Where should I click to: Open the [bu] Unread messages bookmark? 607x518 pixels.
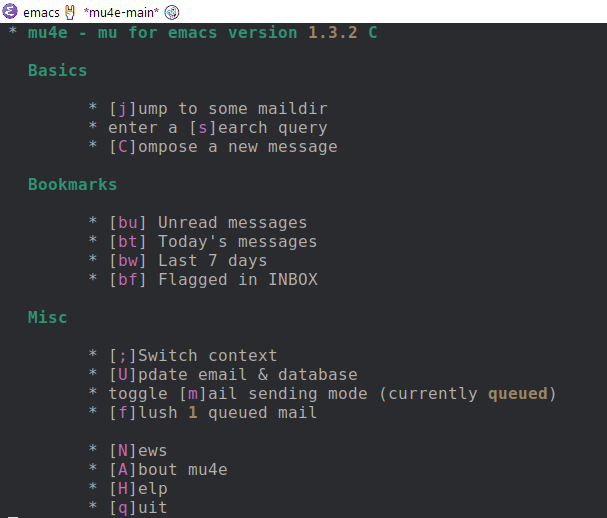coord(208,223)
